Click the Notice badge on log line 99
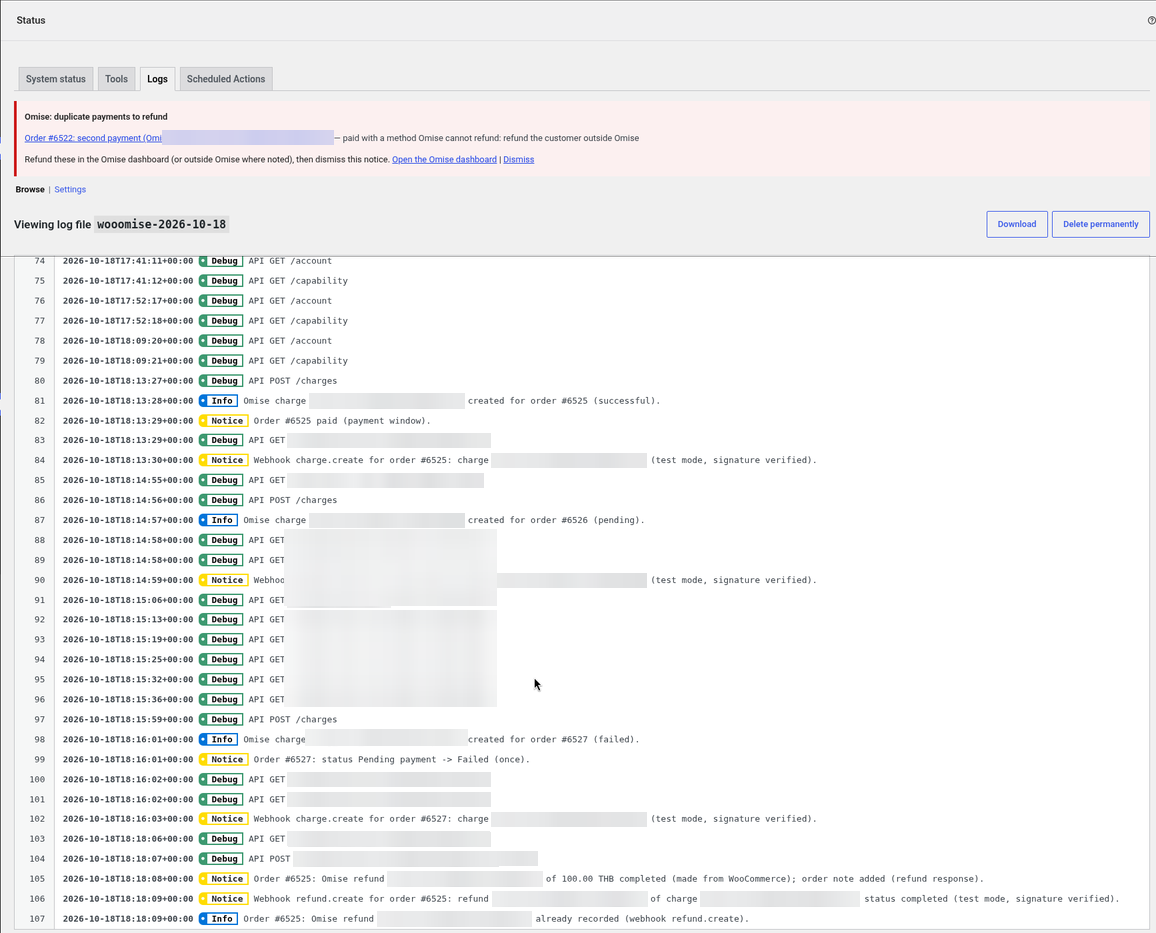 pyautogui.click(x=223, y=759)
